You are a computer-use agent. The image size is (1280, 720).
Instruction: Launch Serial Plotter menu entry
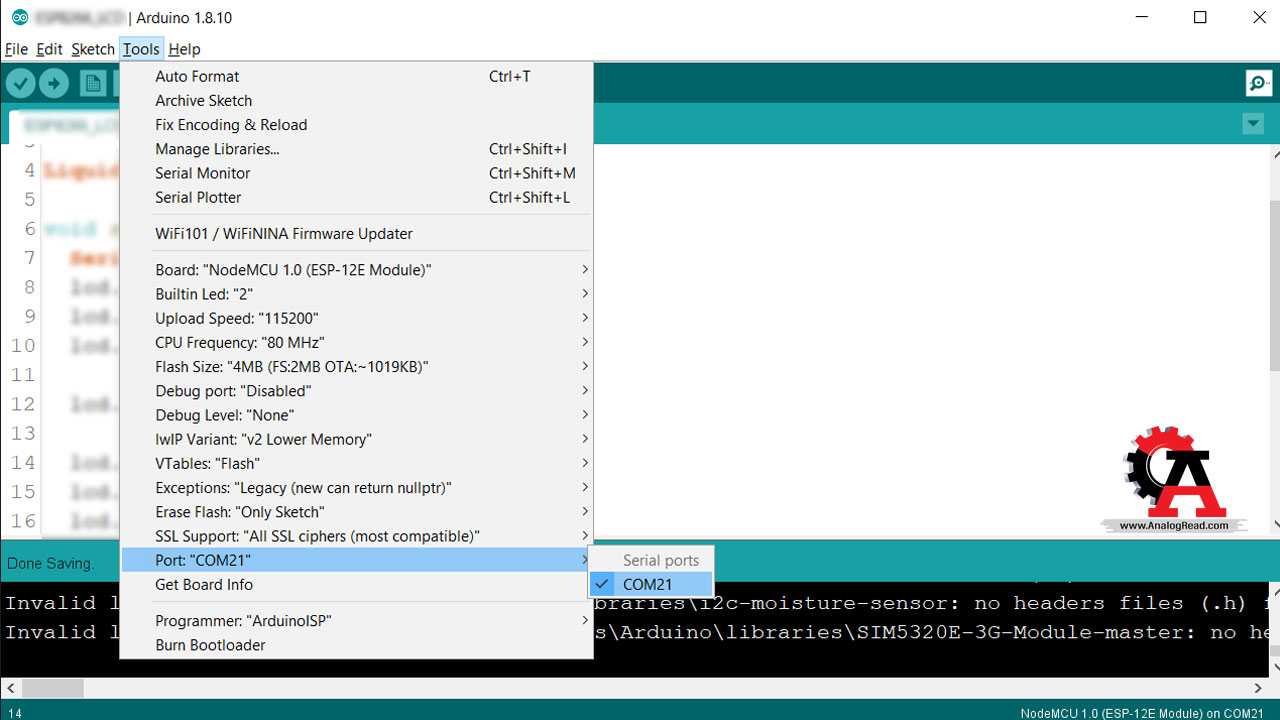356,197
